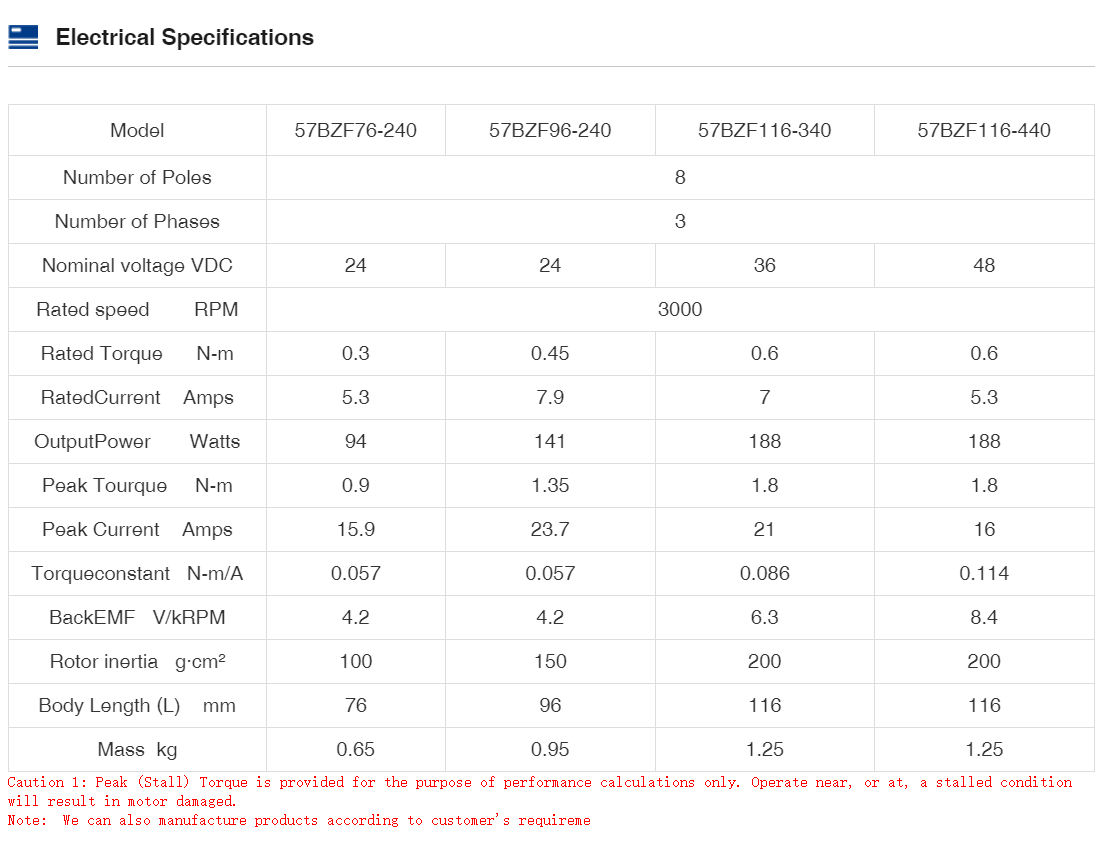Select the 7.9 rated current cell

(x=550, y=397)
